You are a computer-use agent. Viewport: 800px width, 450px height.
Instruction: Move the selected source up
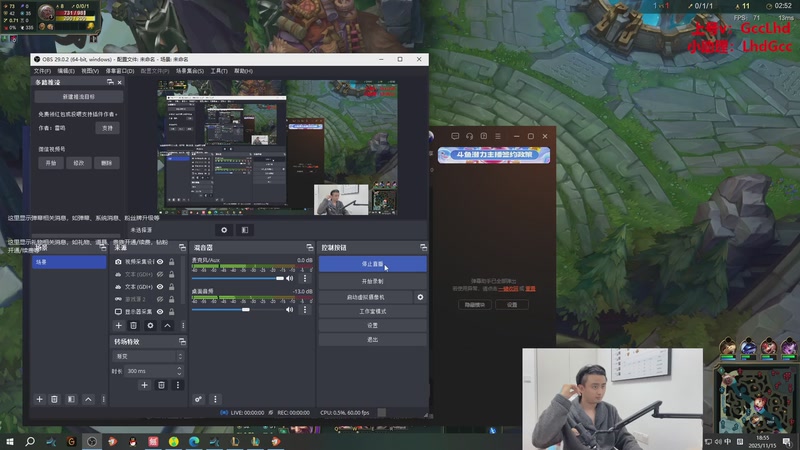[x=167, y=326]
